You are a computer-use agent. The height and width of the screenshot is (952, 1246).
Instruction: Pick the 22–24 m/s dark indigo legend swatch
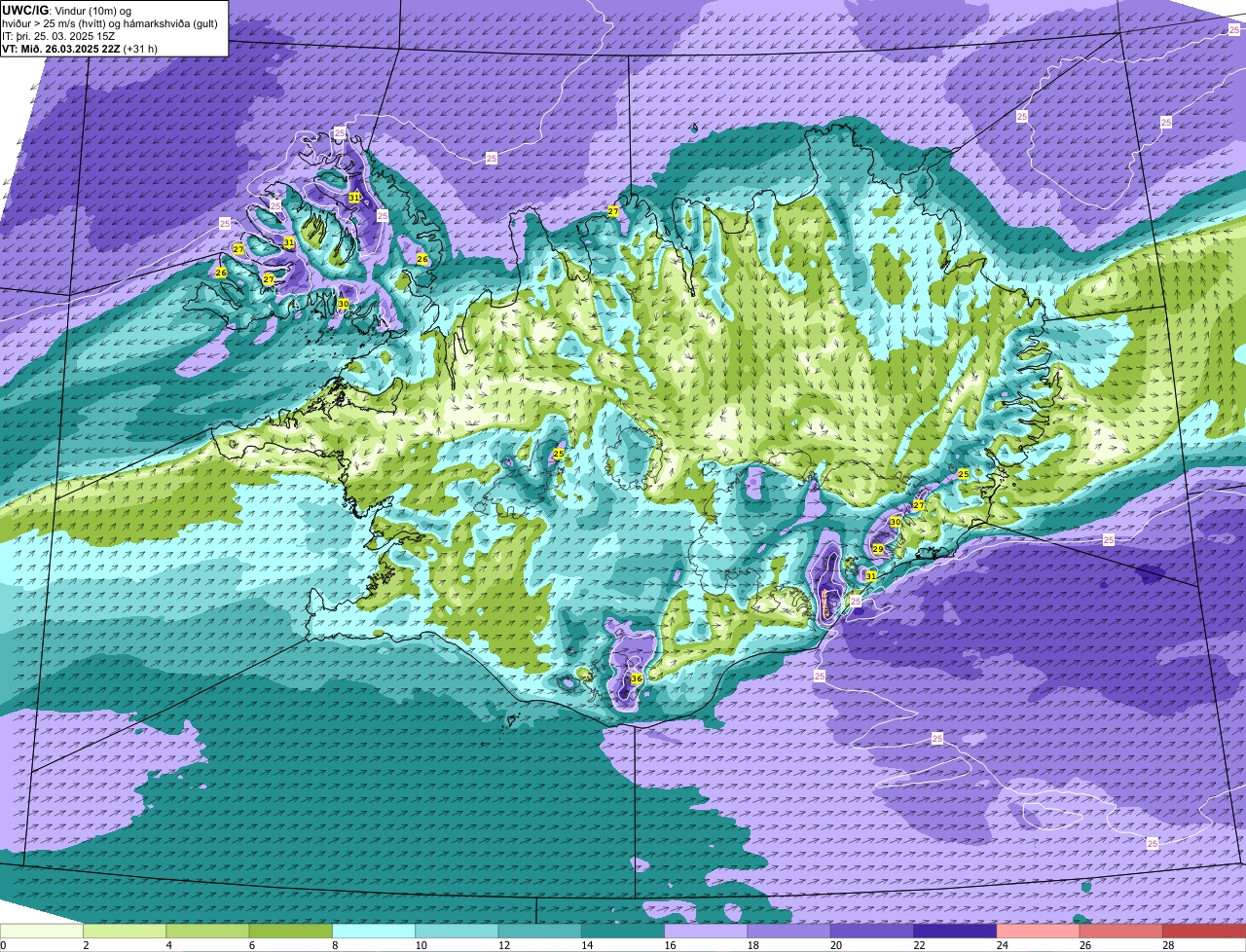(x=955, y=931)
